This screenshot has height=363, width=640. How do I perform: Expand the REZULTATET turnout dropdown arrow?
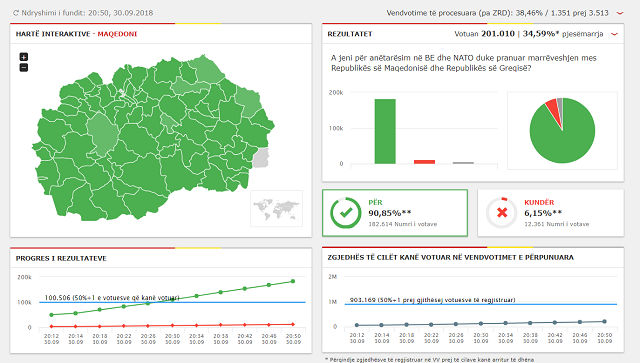click(x=614, y=34)
